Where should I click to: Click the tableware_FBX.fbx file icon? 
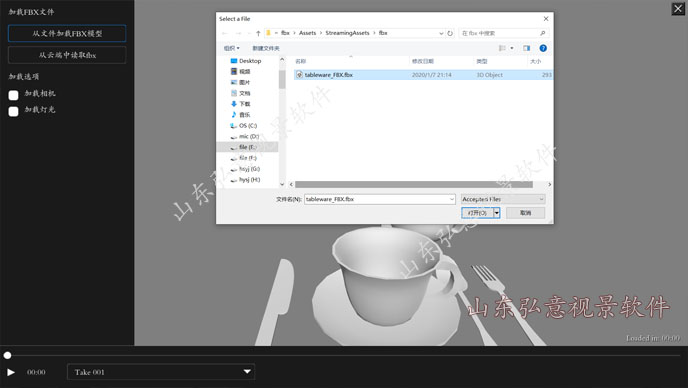299,75
